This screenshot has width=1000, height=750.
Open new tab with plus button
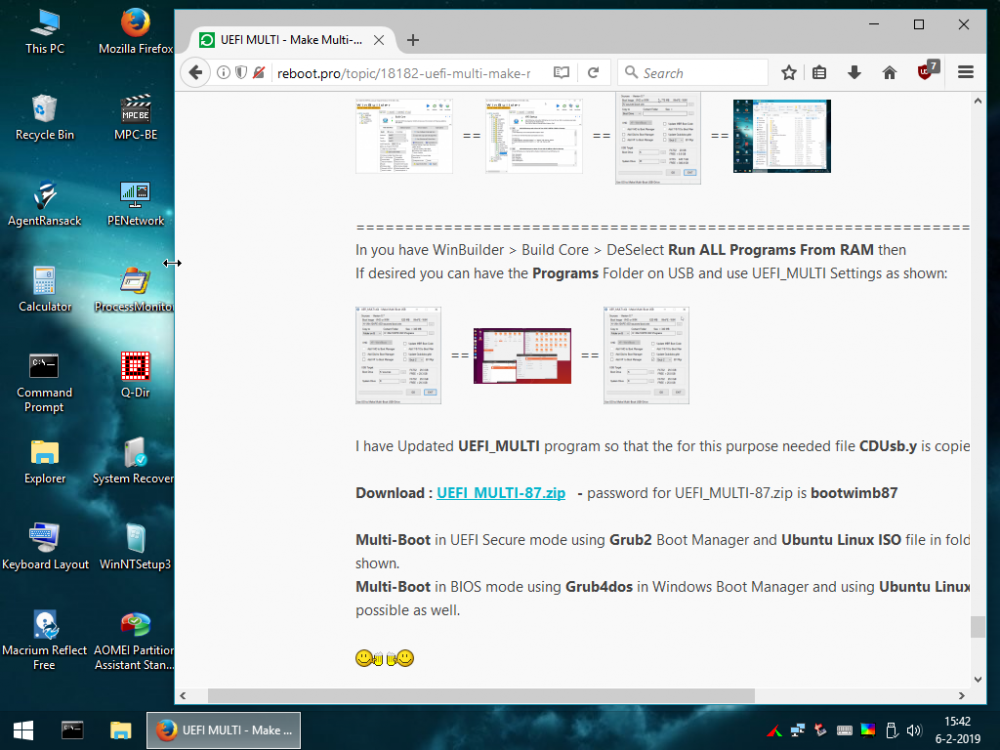(x=413, y=40)
